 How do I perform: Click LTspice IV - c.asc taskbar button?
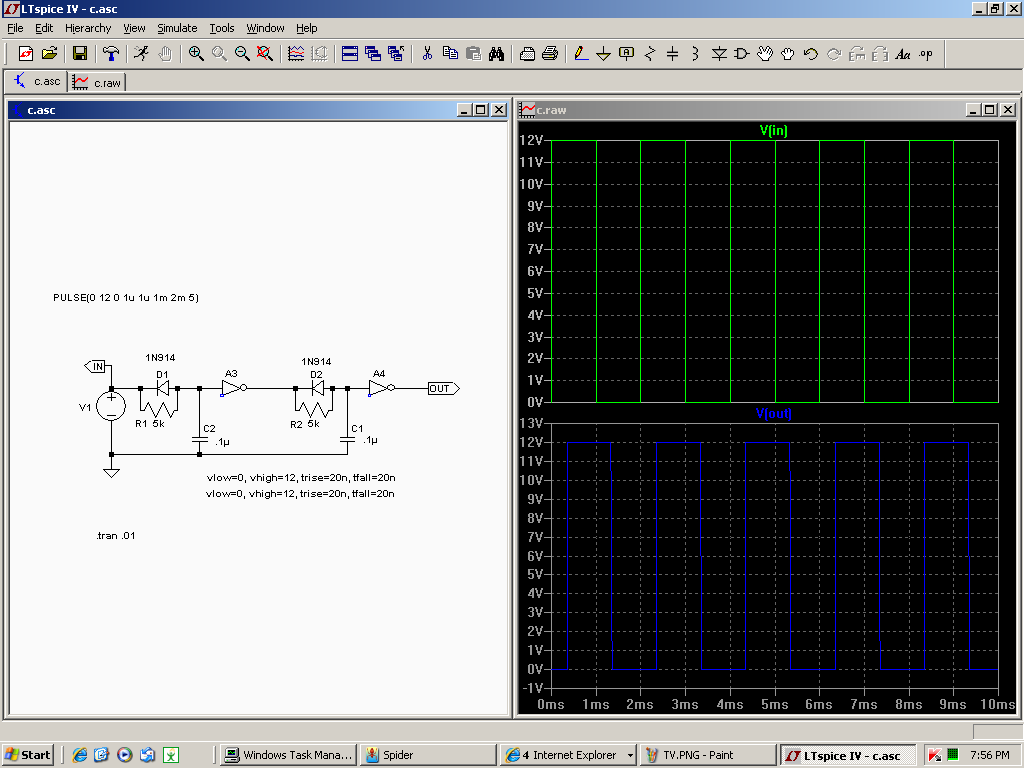848,755
